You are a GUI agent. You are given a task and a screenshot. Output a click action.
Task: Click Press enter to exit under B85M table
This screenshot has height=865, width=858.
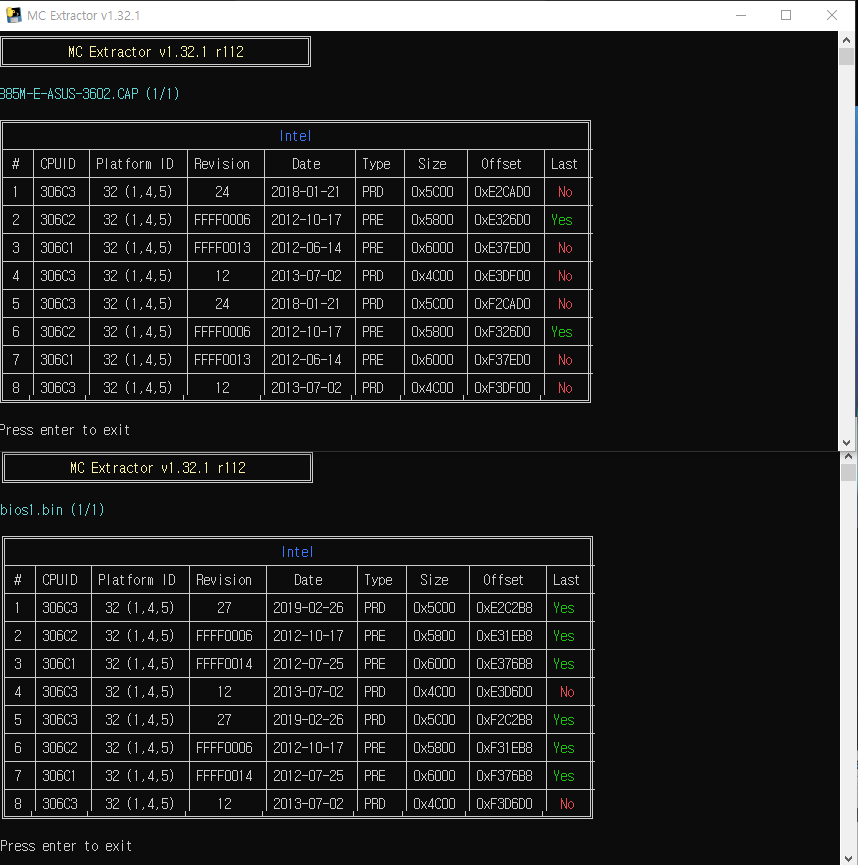pos(65,430)
